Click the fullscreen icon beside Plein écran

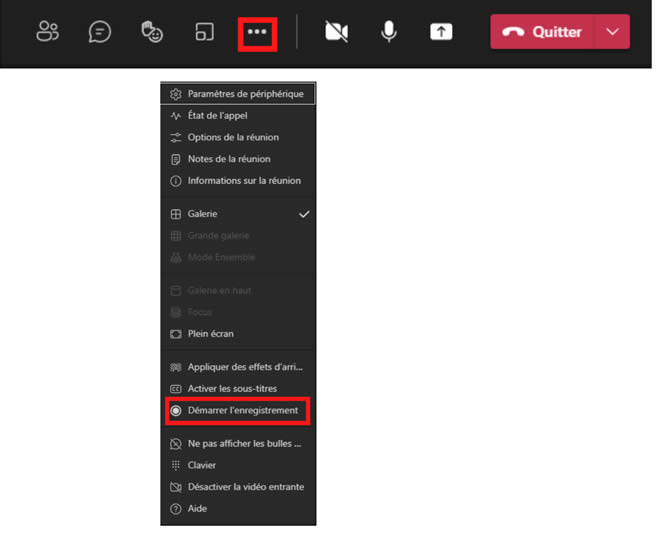click(x=176, y=334)
